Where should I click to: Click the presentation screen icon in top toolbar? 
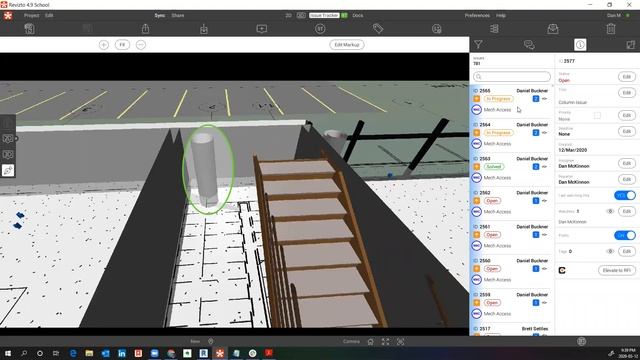[262, 29]
